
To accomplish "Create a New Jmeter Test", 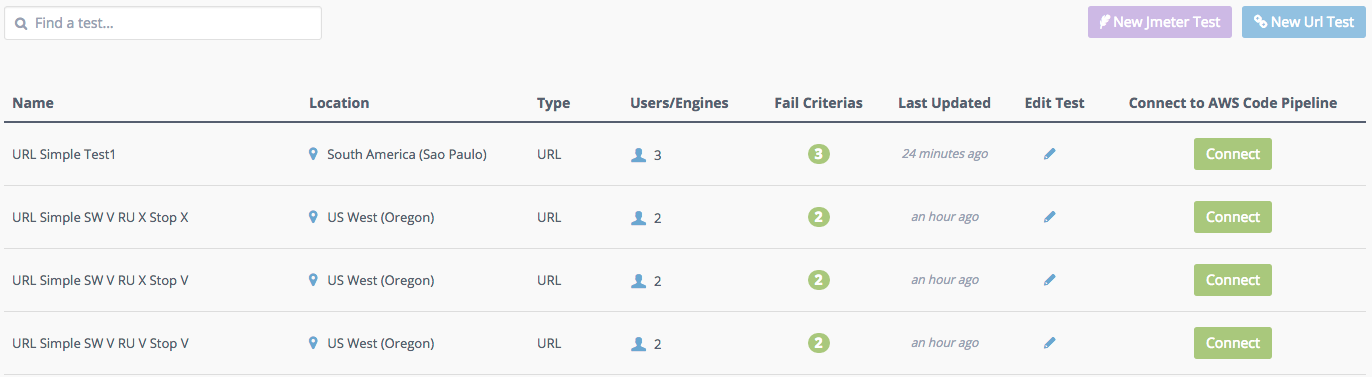I will (1160, 22).
